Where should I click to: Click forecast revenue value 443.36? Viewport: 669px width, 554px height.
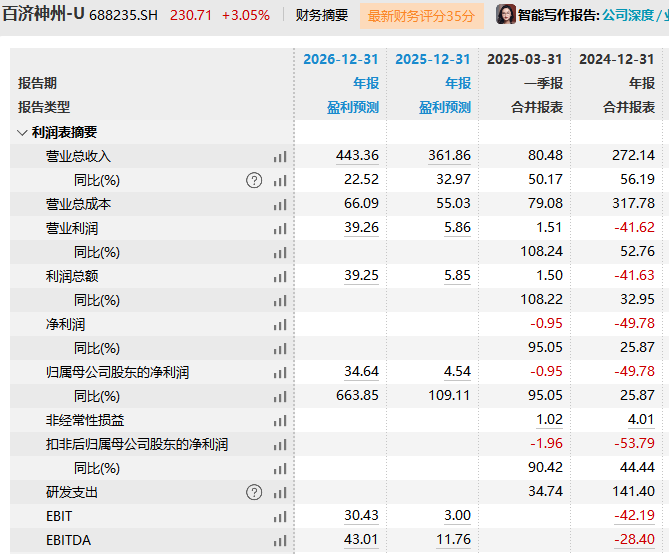[x=357, y=155]
